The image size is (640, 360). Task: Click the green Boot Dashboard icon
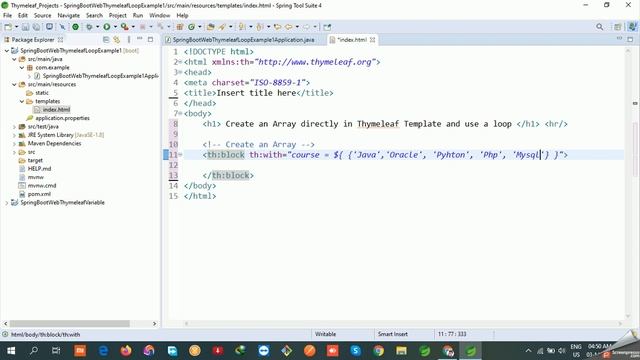pyautogui.click(x=76, y=27)
